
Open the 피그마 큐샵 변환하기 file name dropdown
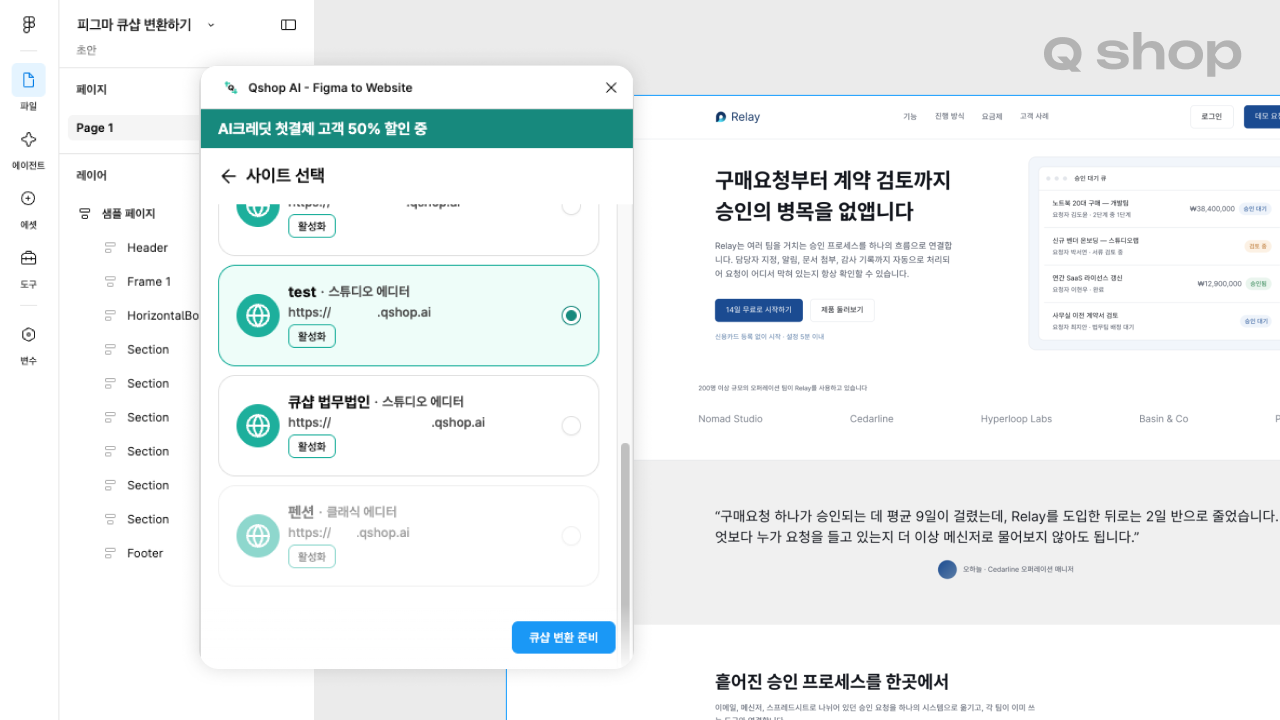[211, 25]
